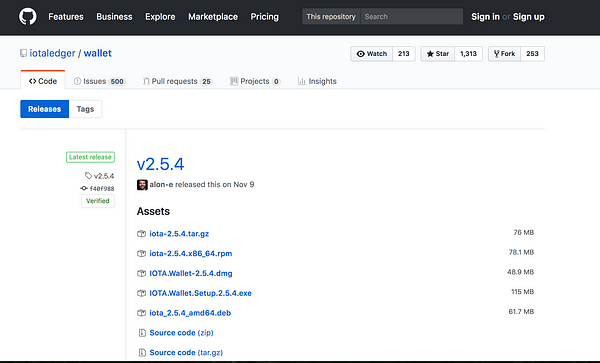600x363 pixels.
Task: Download Source code (zip)
Action: pos(181,333)
